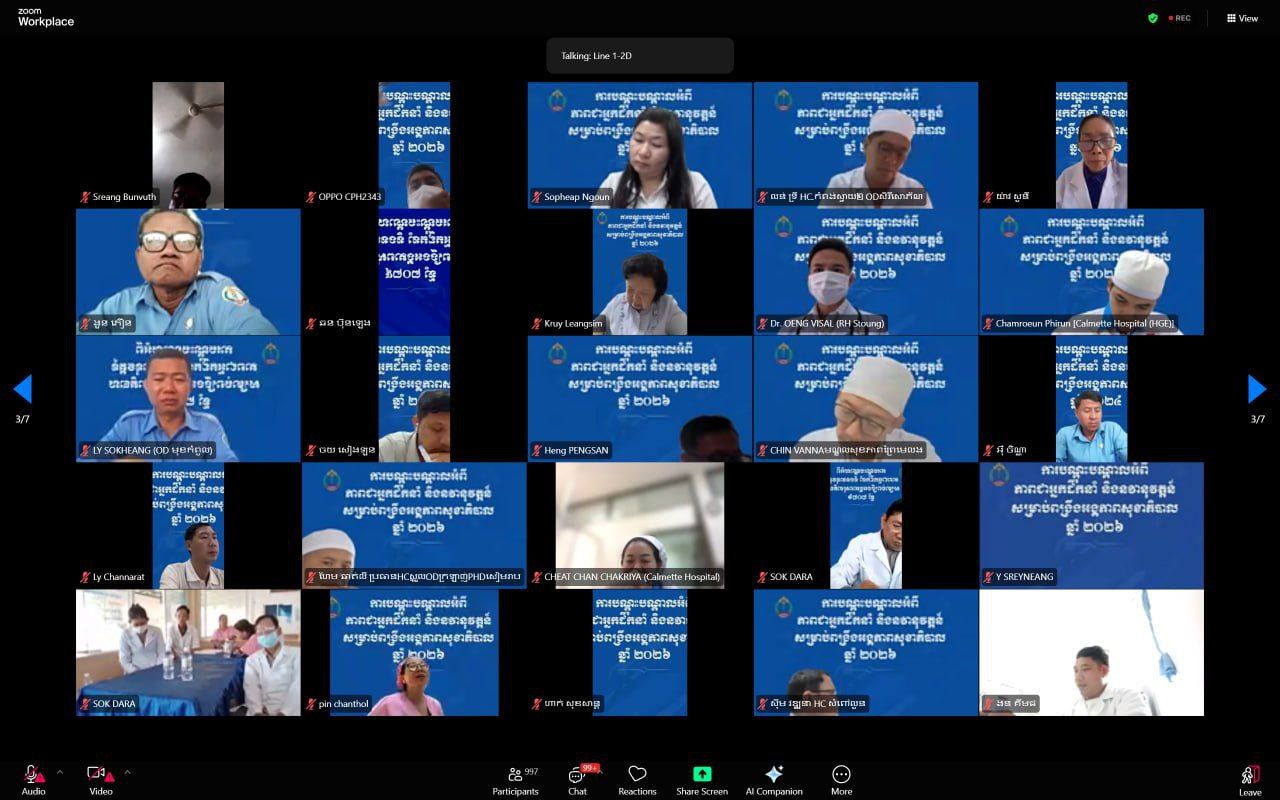
Task: Click the REC recording indicator
Action: click(1180, 18)
